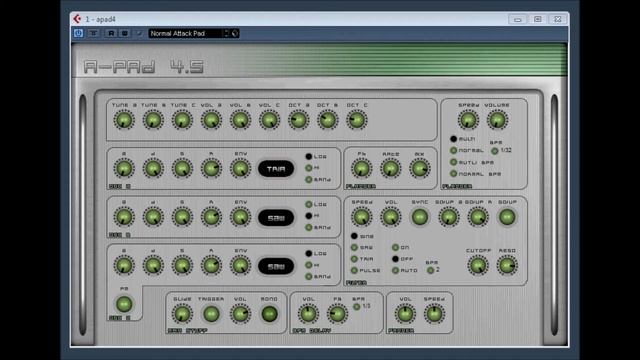Select the Normal flanger mode
640x360 pixels.
click(x=453, y=150)
